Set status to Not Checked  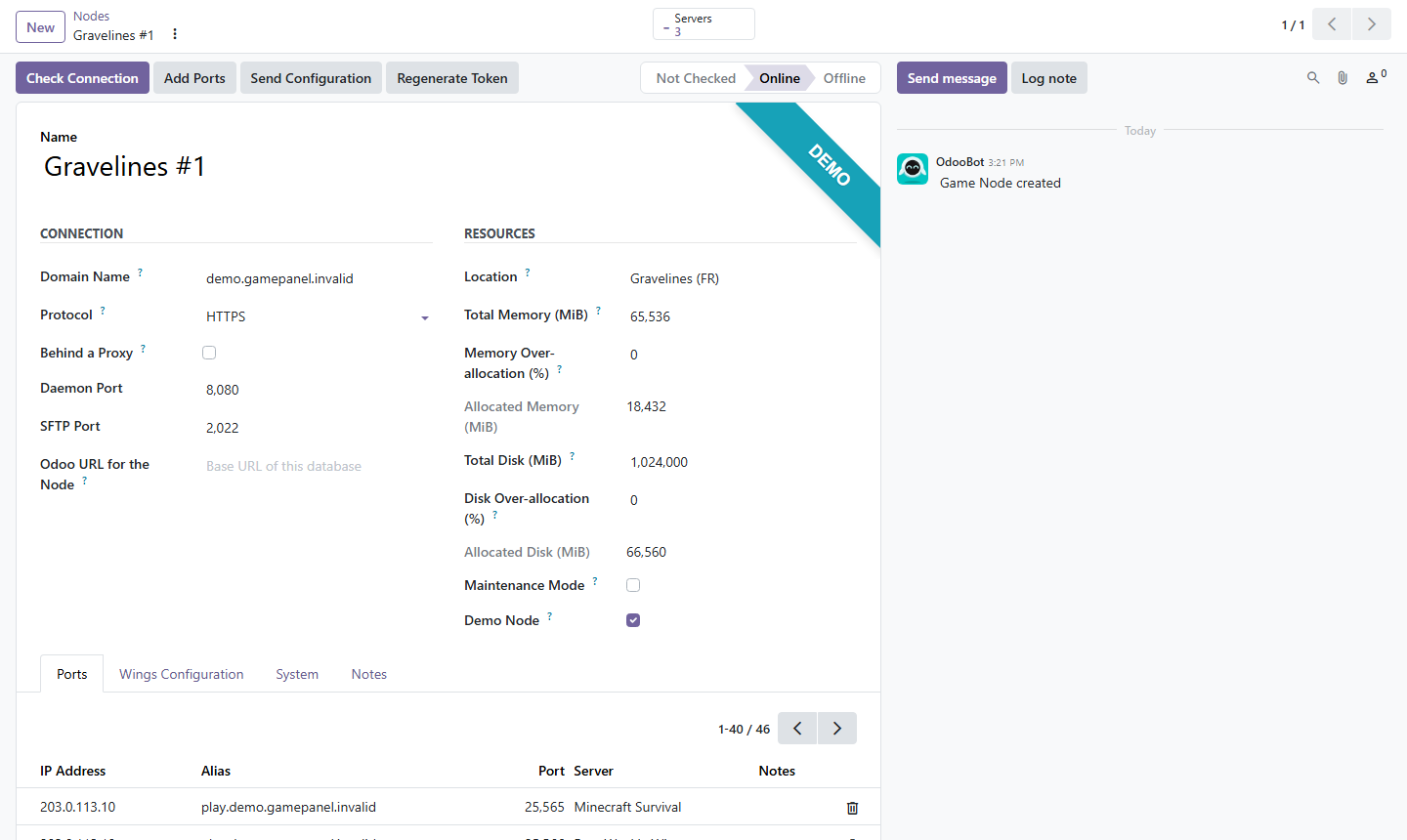click(696, 78)
